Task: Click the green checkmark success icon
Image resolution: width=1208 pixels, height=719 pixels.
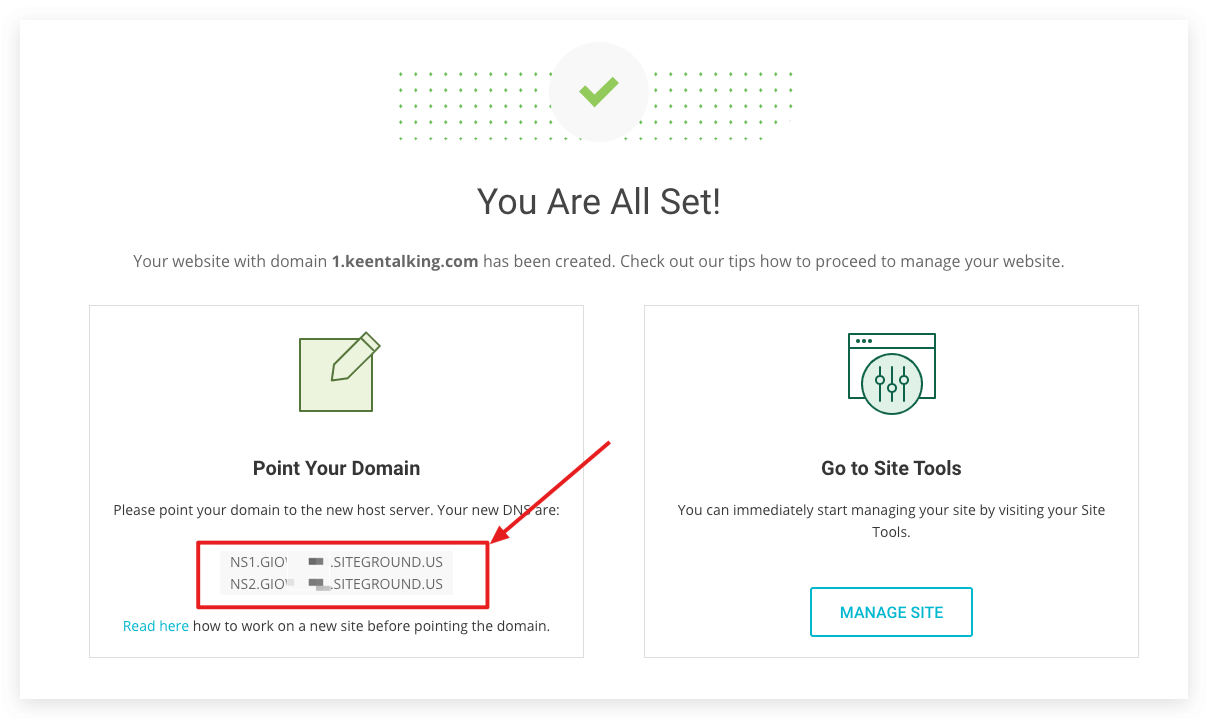Action: pyautogui.click(x=598, y=91)
